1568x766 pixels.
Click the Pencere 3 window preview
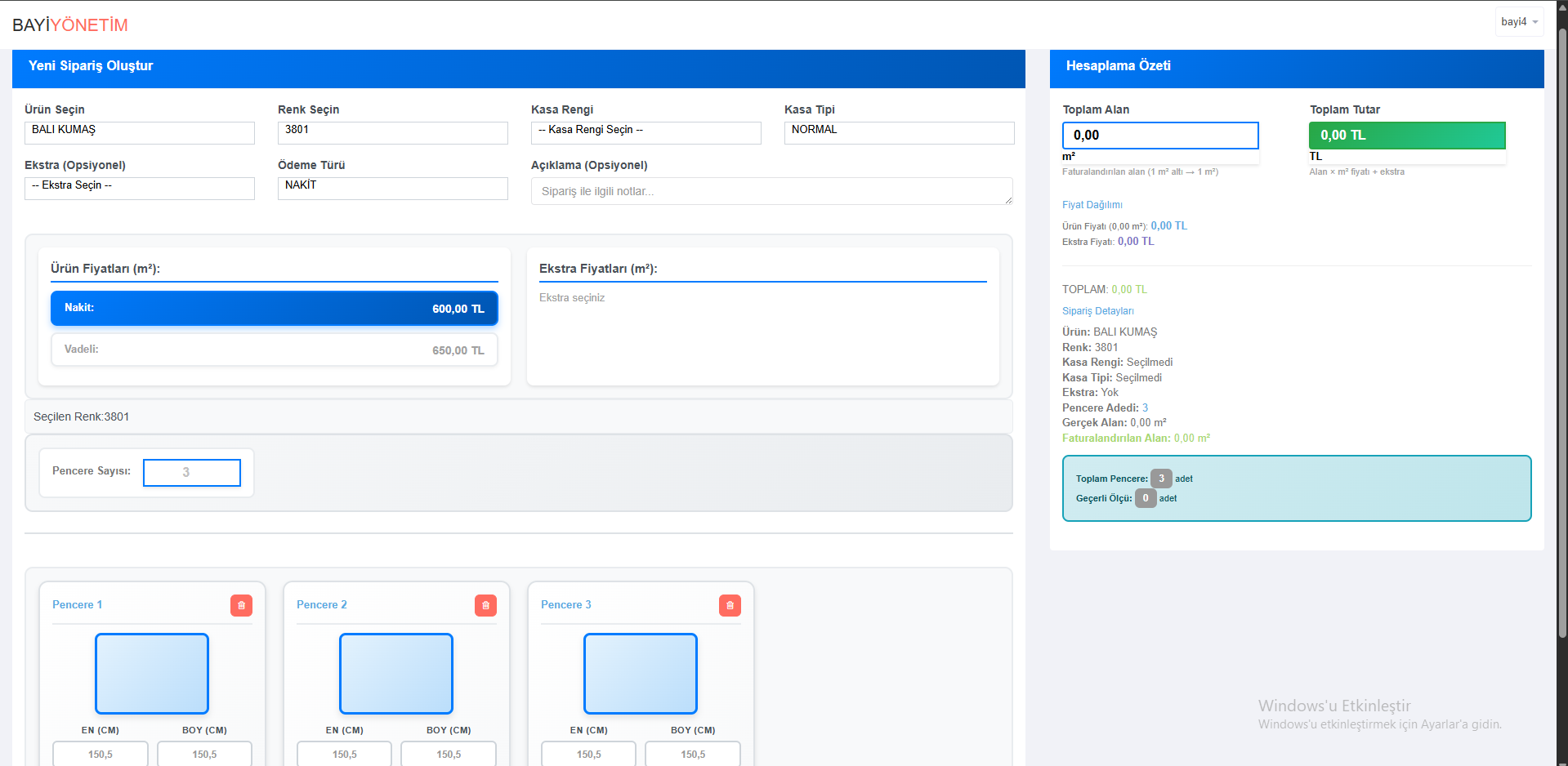point(641,674)
